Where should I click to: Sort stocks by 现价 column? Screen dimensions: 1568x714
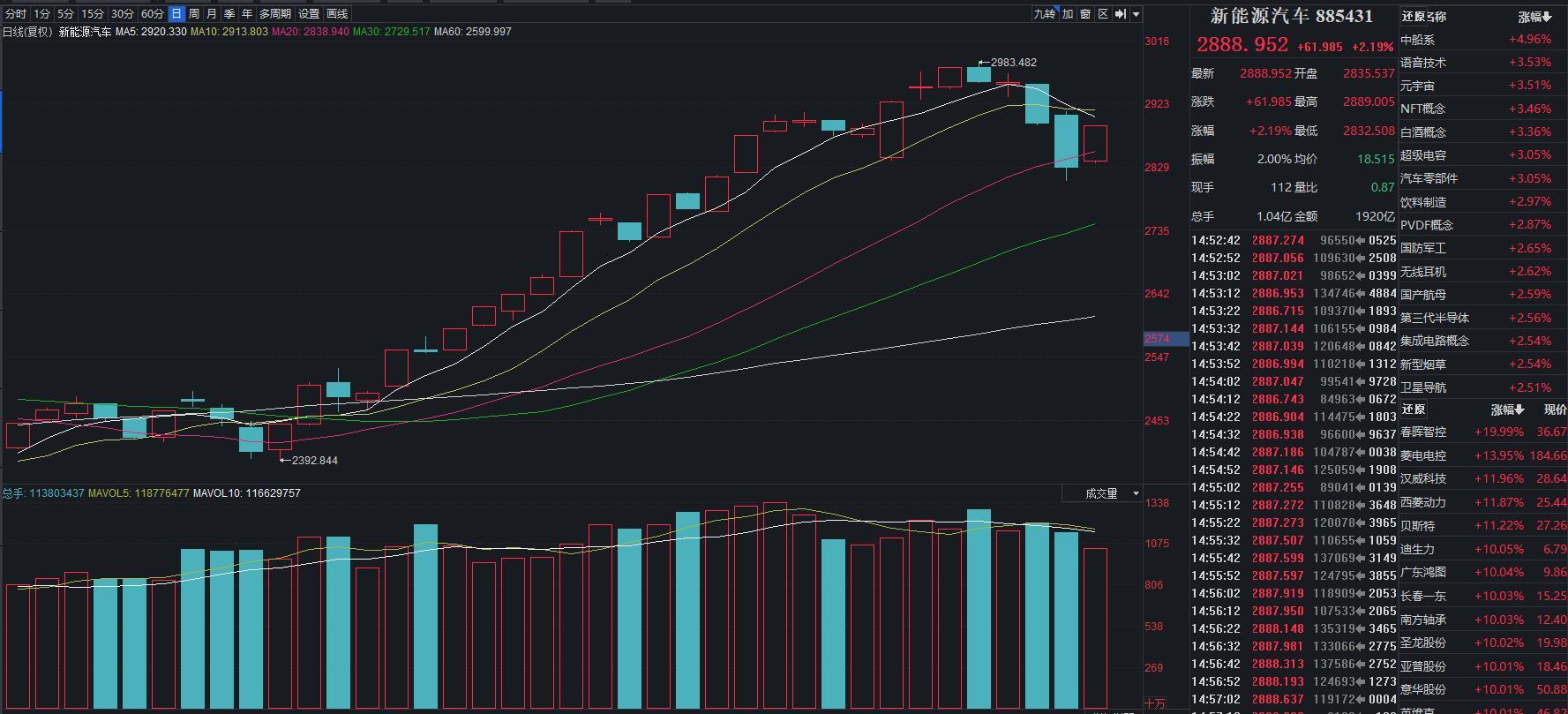pyautogui.click(x=1555, y=410)
